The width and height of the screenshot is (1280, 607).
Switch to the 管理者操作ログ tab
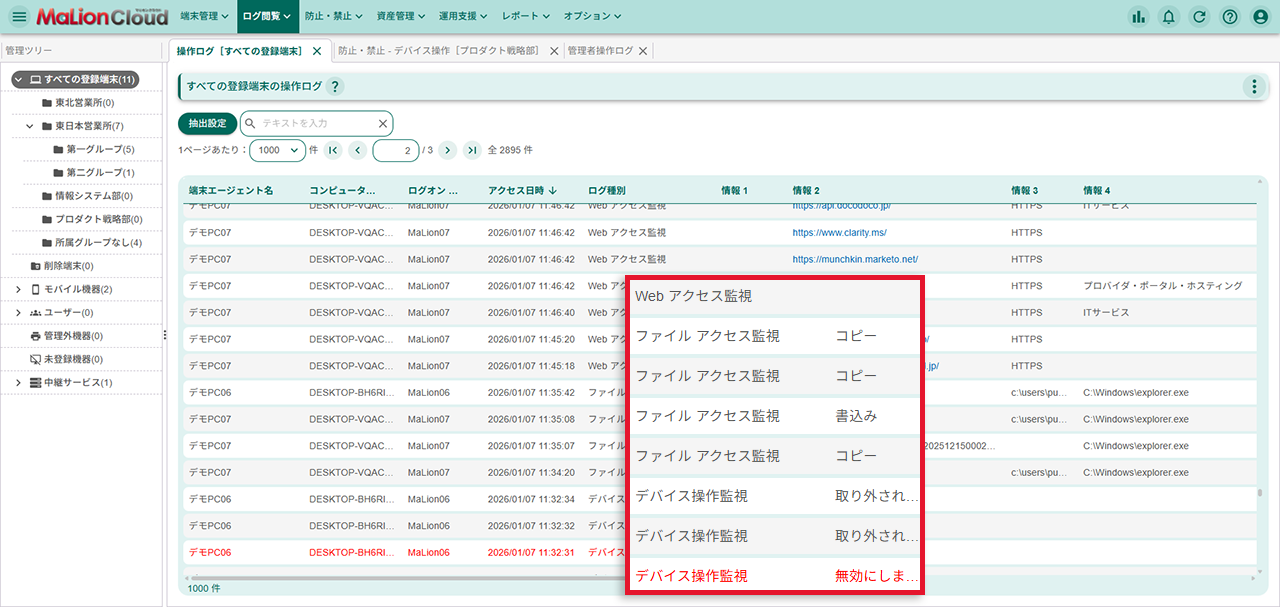point(600,49)
